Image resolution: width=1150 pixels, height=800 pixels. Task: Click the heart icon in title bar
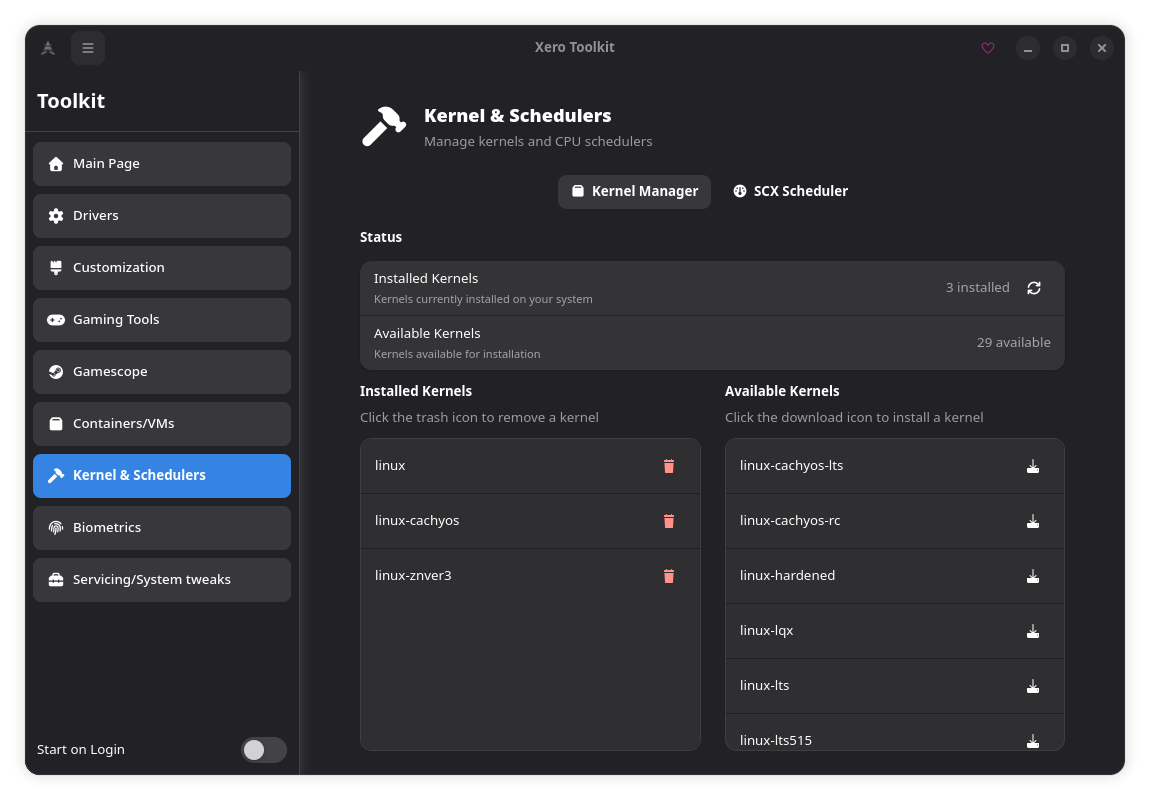(x=988, y=48)
